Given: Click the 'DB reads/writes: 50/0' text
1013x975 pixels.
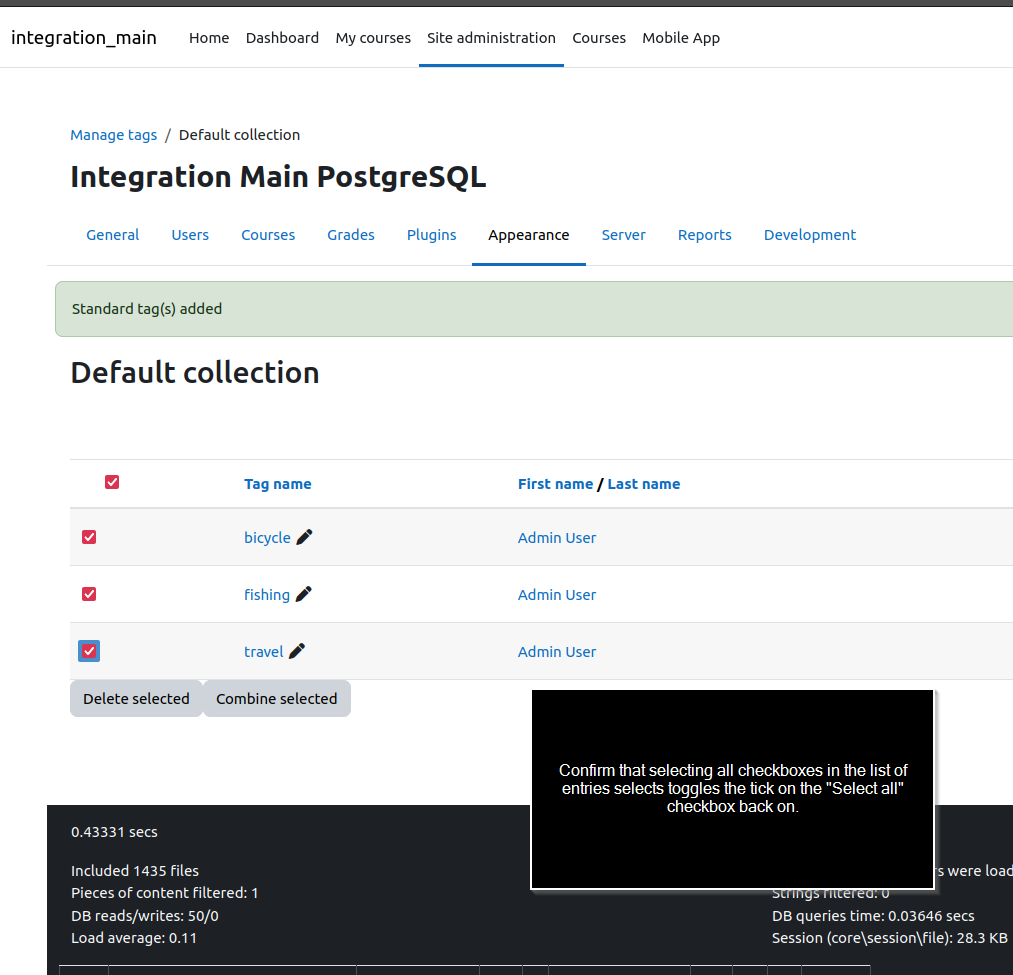Looking at the screenshot, I should [x=145, y=916].
